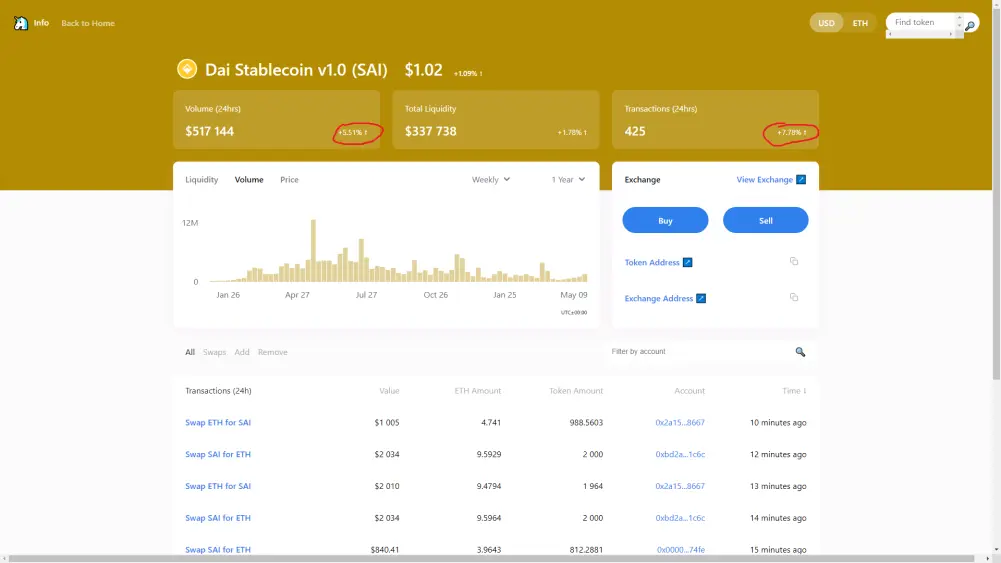Viewport: 1001px width, 563px height.
Task: Click the Uniswap unicorn logo icon
Action: coord(20,23)
